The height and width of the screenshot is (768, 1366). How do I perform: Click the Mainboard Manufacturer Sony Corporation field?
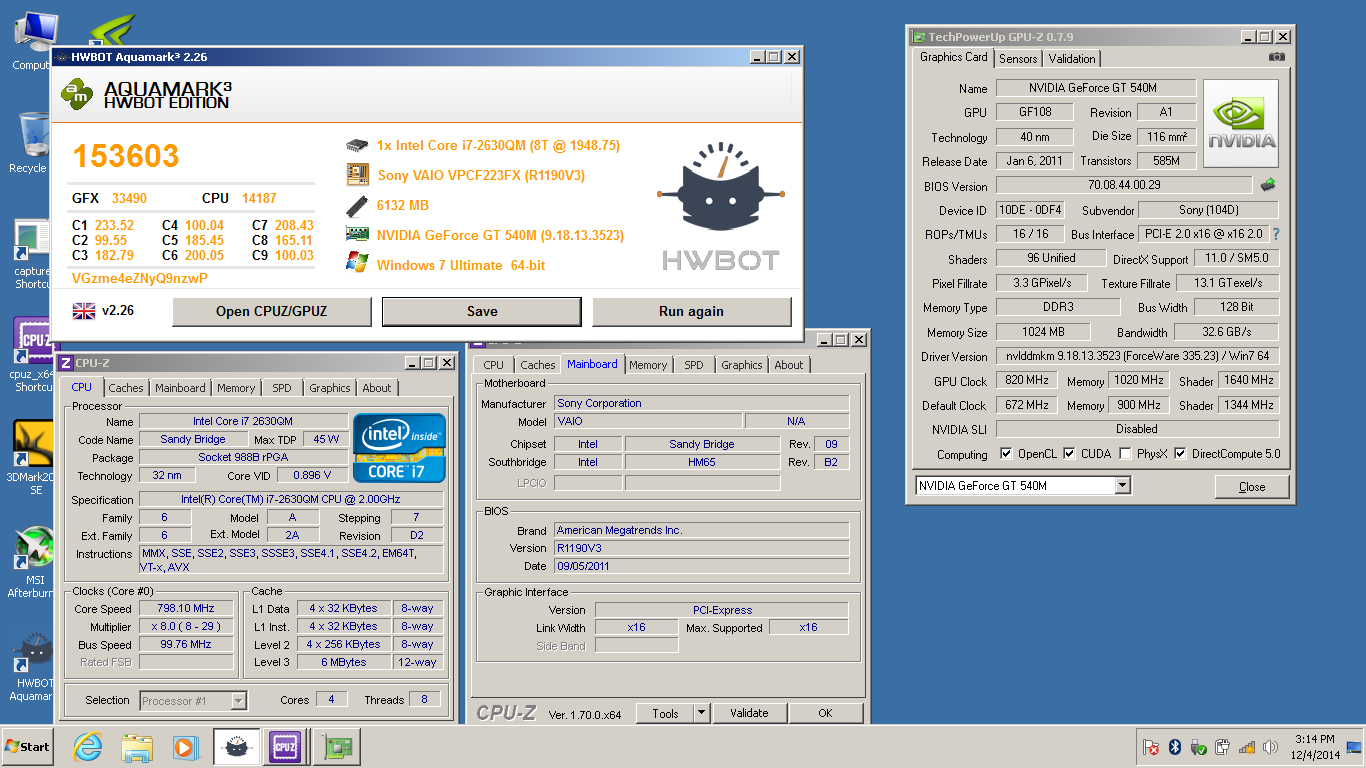(x=701, y=403)
